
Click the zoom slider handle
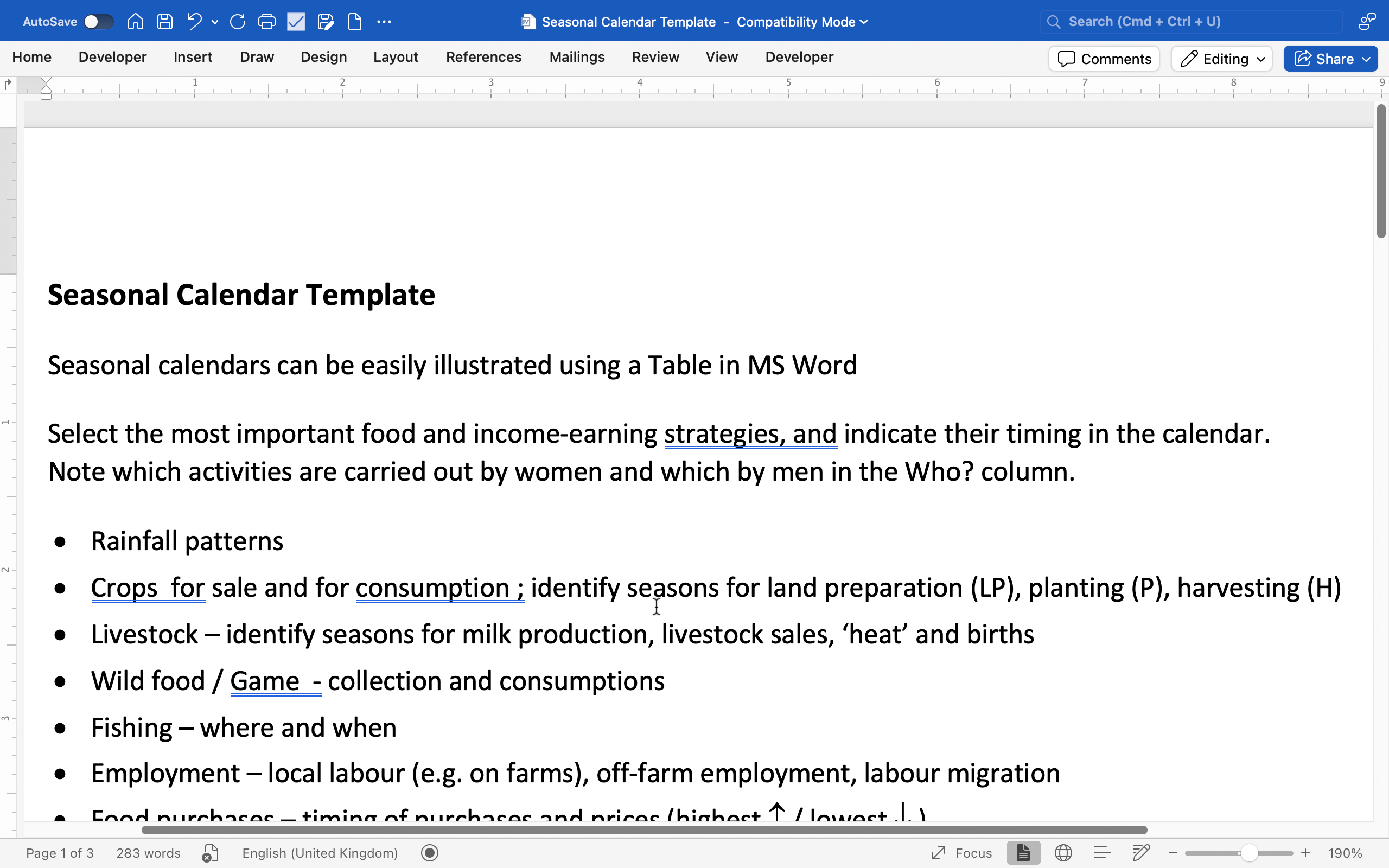(1250, 853)
